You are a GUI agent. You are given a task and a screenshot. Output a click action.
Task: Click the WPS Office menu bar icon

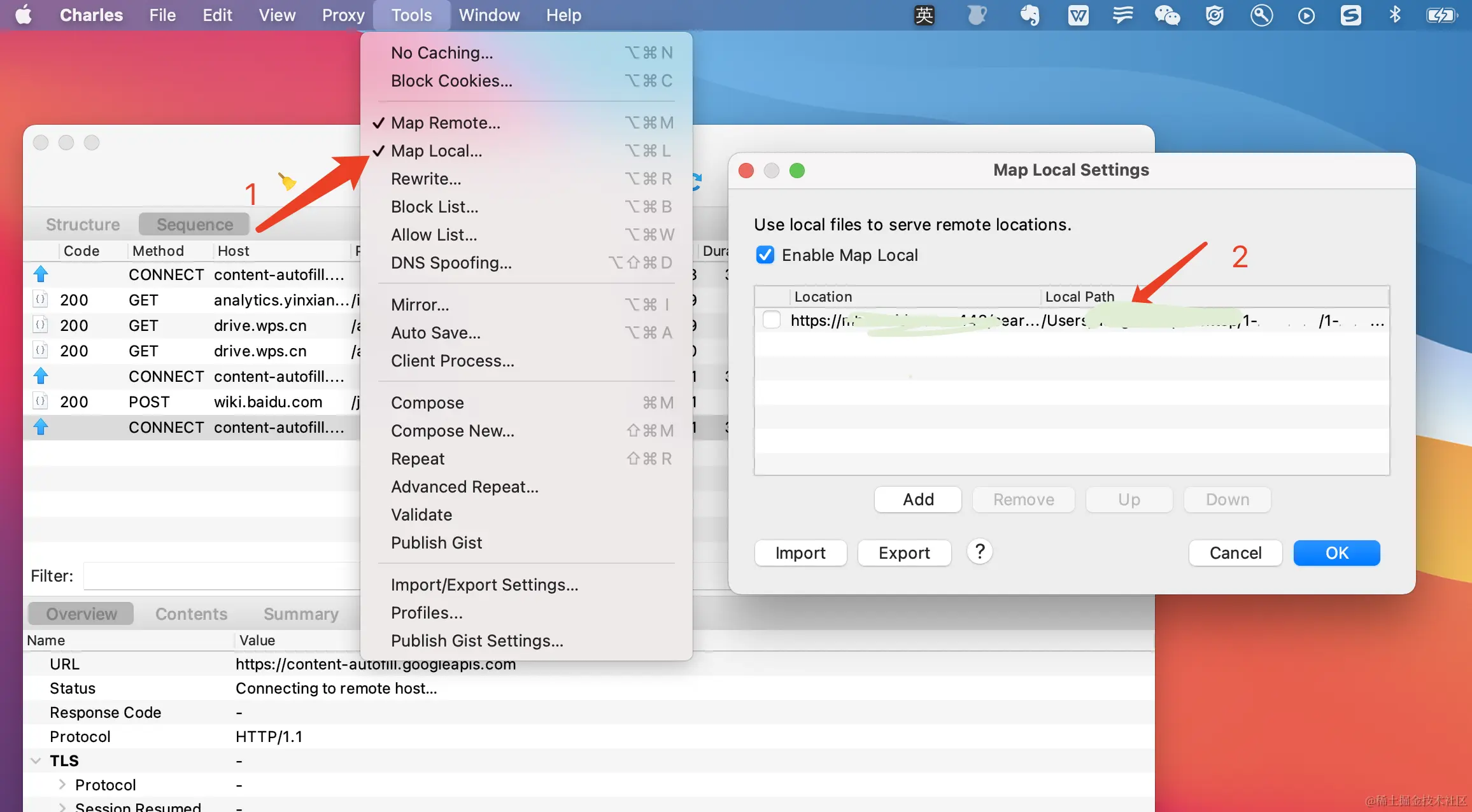1077,15
